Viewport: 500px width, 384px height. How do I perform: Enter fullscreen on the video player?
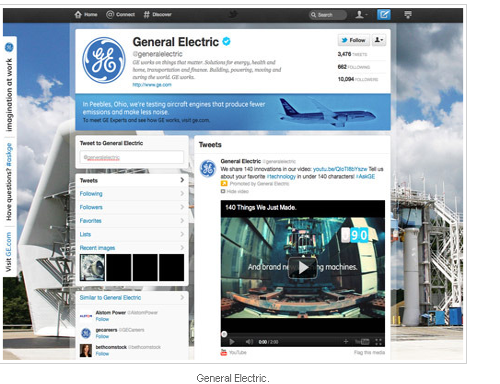point(378,342)
